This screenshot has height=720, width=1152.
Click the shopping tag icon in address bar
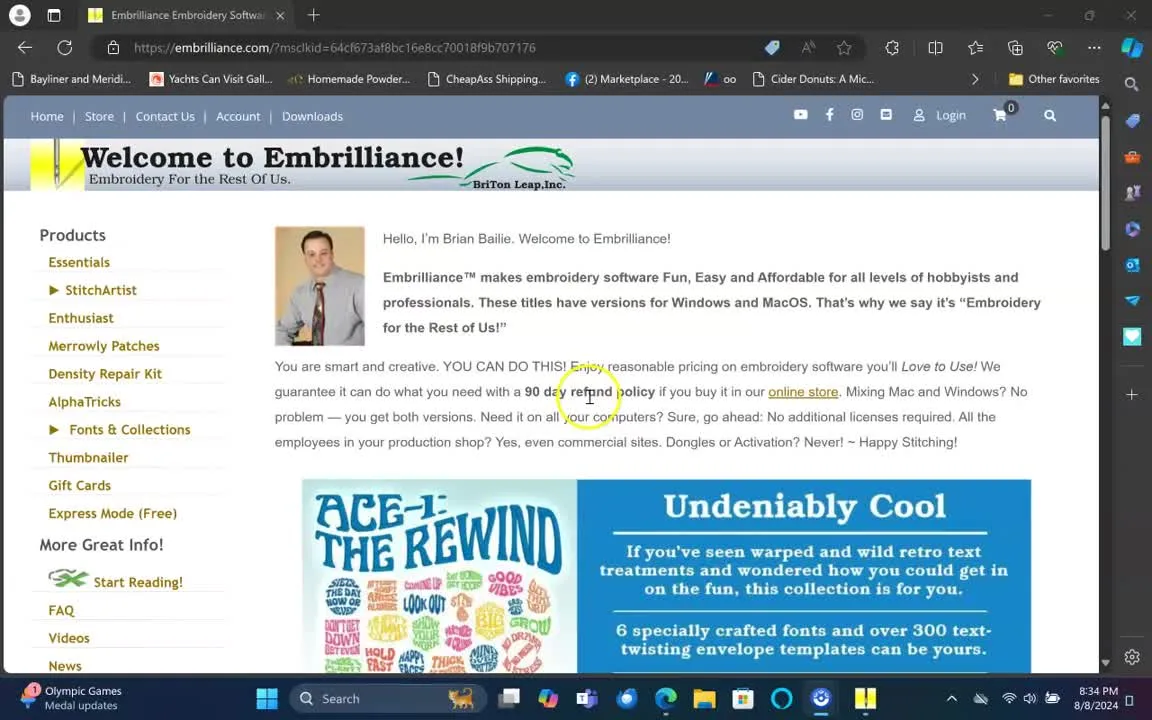click(772, 48)
